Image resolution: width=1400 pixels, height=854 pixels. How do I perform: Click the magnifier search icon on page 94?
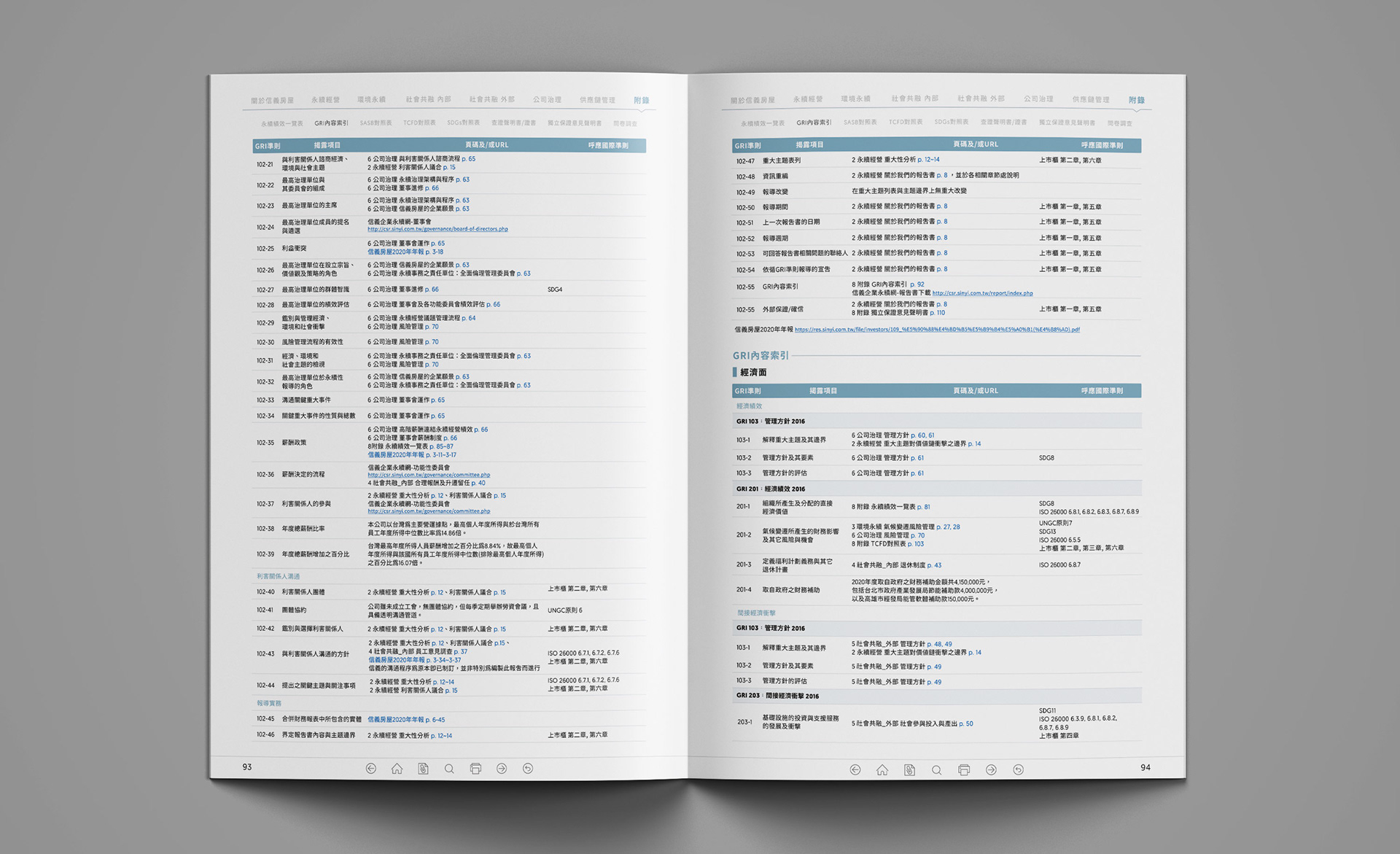[936, 769]
